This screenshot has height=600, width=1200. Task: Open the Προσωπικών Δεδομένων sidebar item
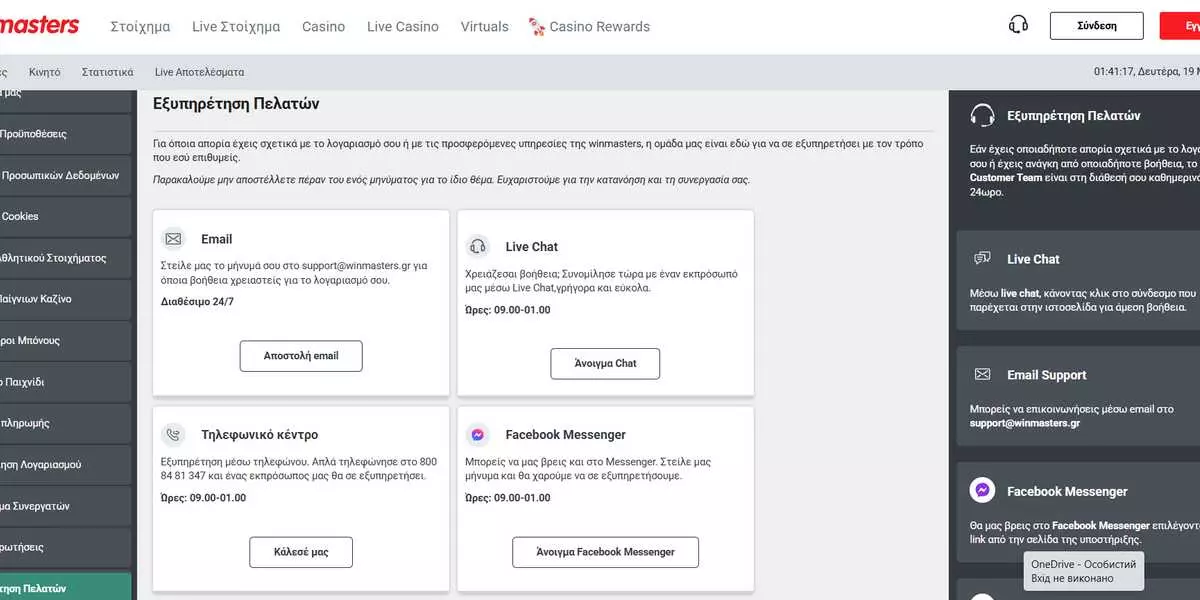point(65,175)
